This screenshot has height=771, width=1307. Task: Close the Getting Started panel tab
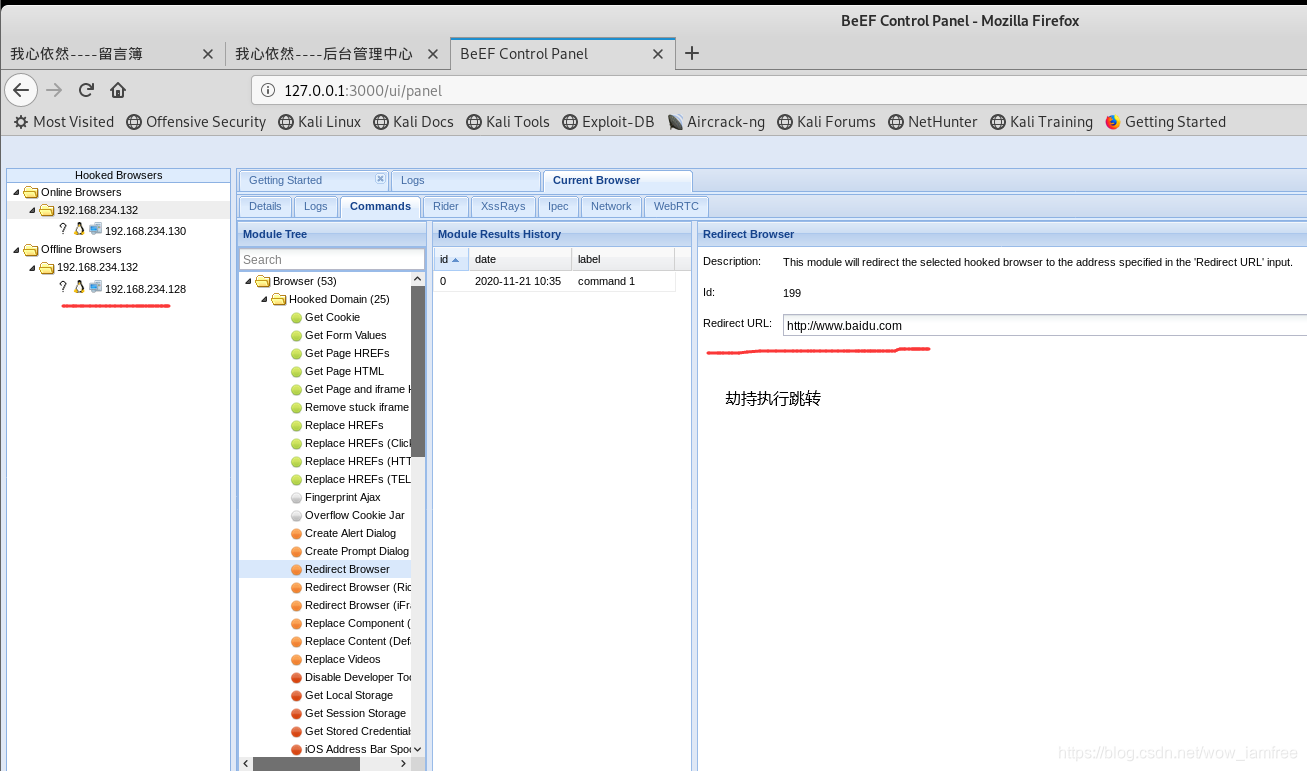click(x=380, y=179)
